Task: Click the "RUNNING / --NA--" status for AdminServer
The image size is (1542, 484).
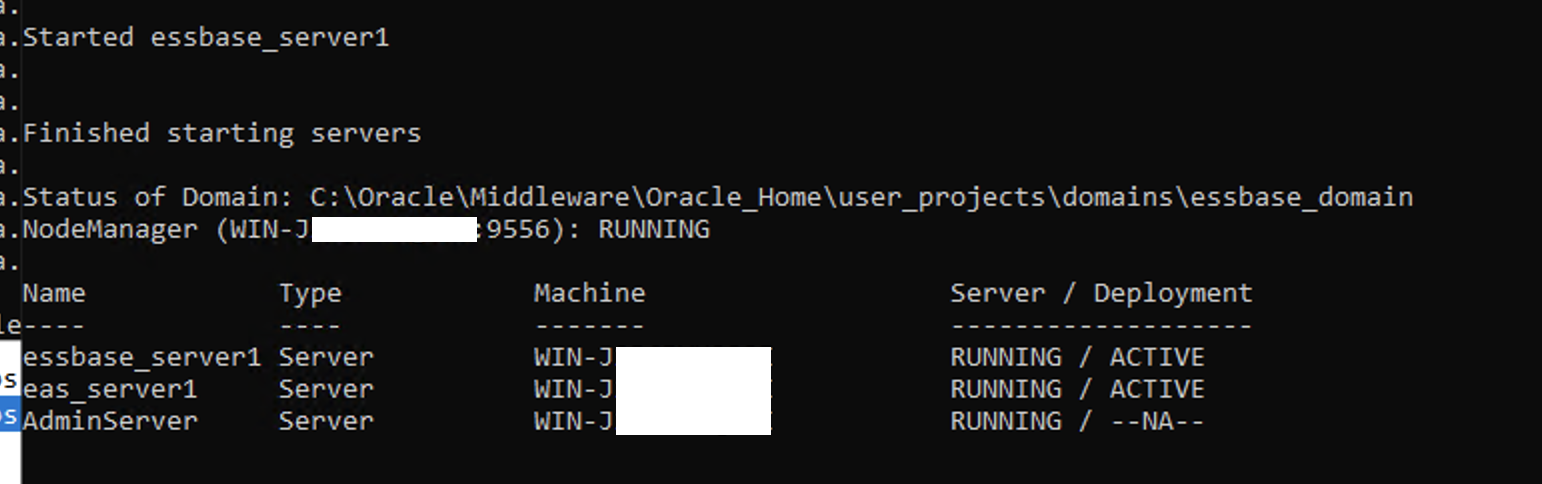Action: (1077, 421)
